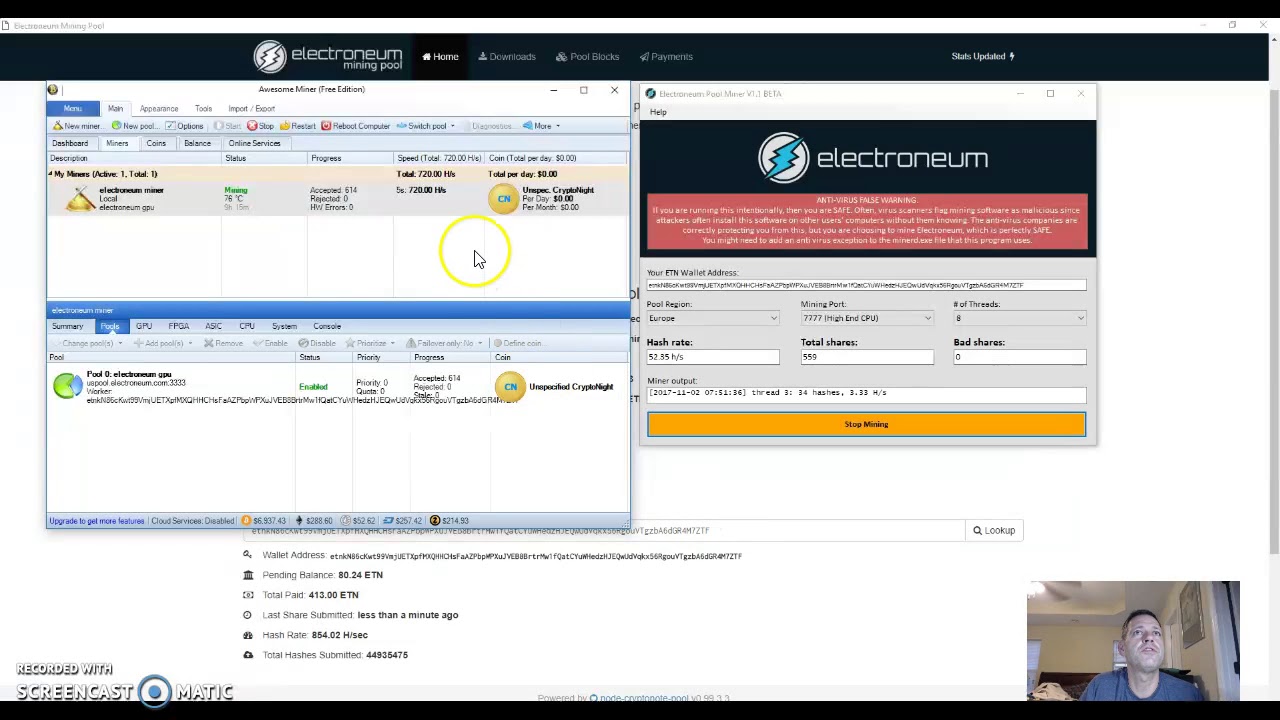Click the Restart miner toolbar button
The image size is (1280, 720).
point(297,126)
